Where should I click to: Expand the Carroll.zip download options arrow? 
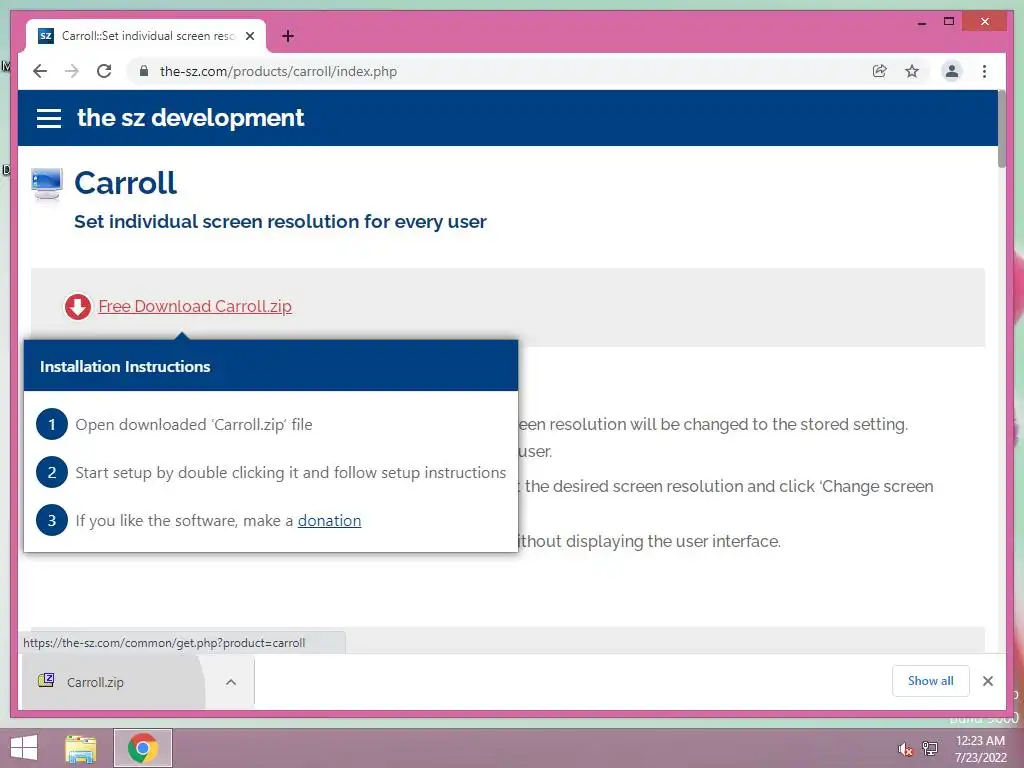pos(231,682)
